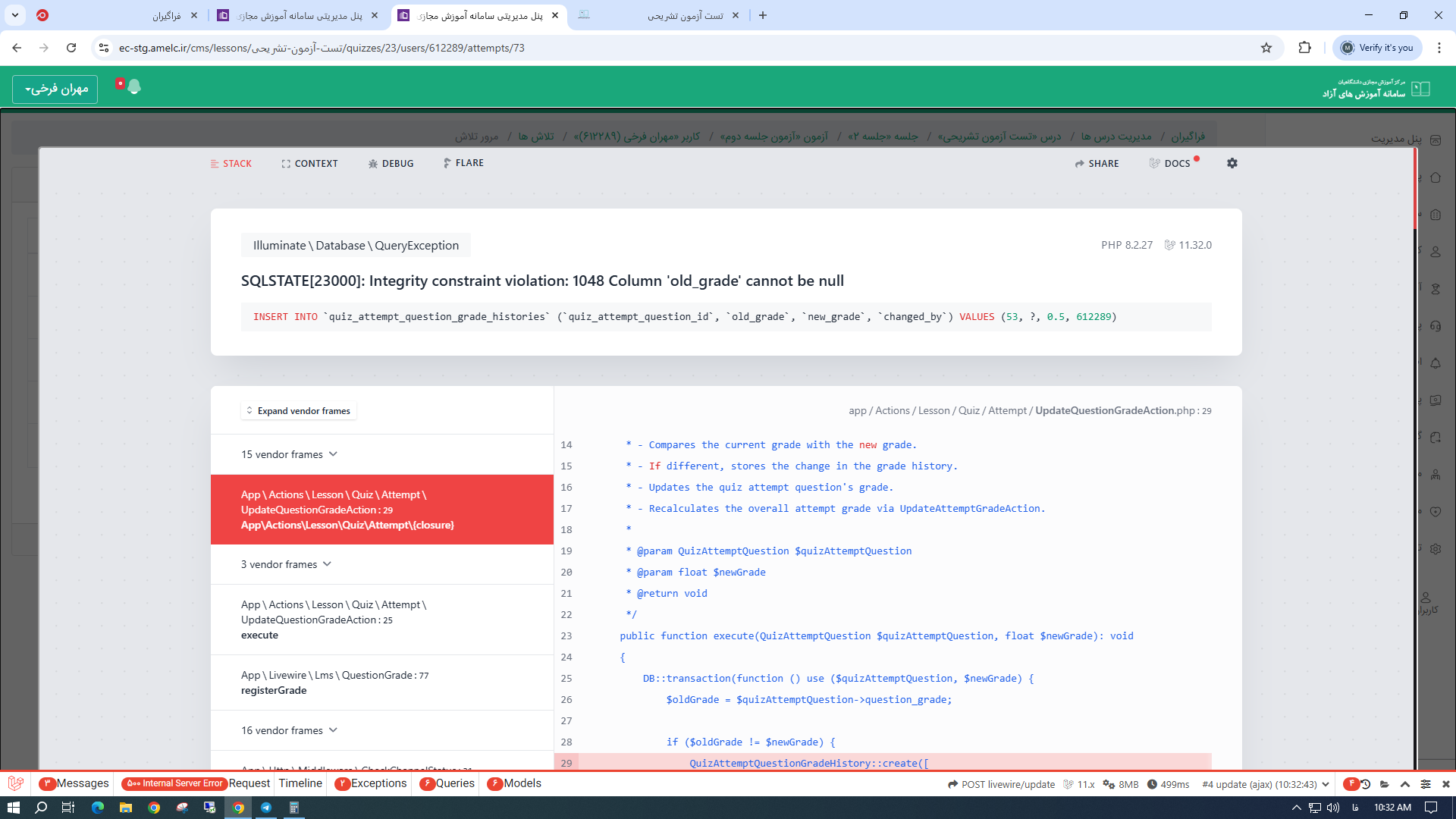Switch to the CONTEXT tab
Image resolution: width=1456 pixels, height=819 pixels.
309,164
